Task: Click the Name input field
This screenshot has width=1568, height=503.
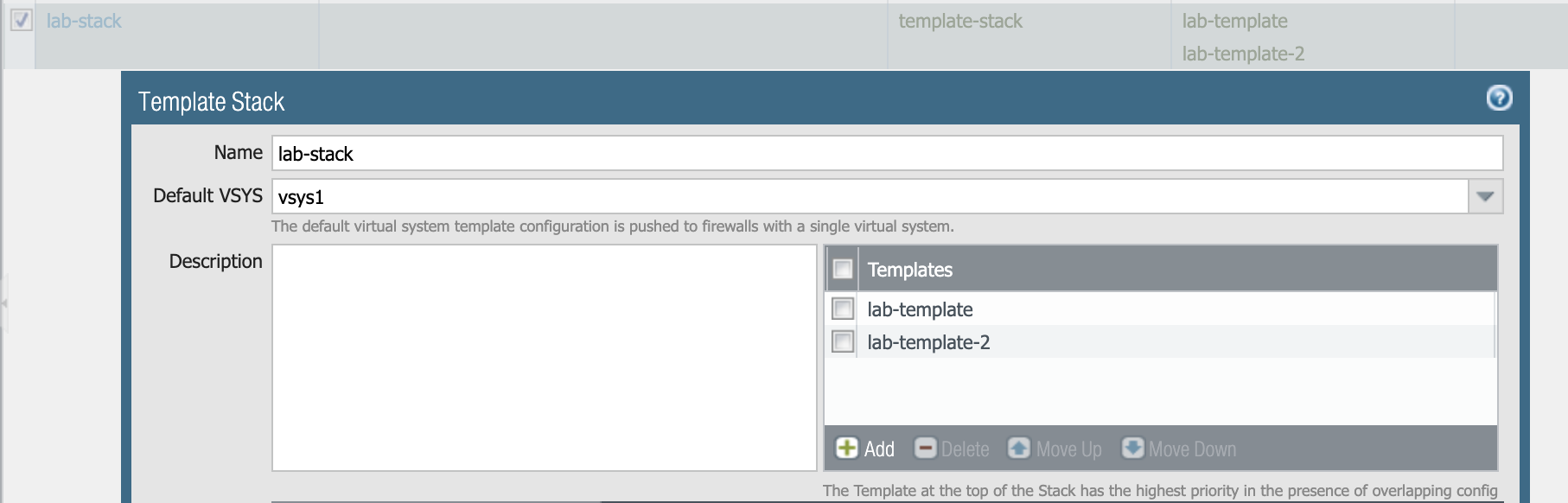Action: click(886, 153)
